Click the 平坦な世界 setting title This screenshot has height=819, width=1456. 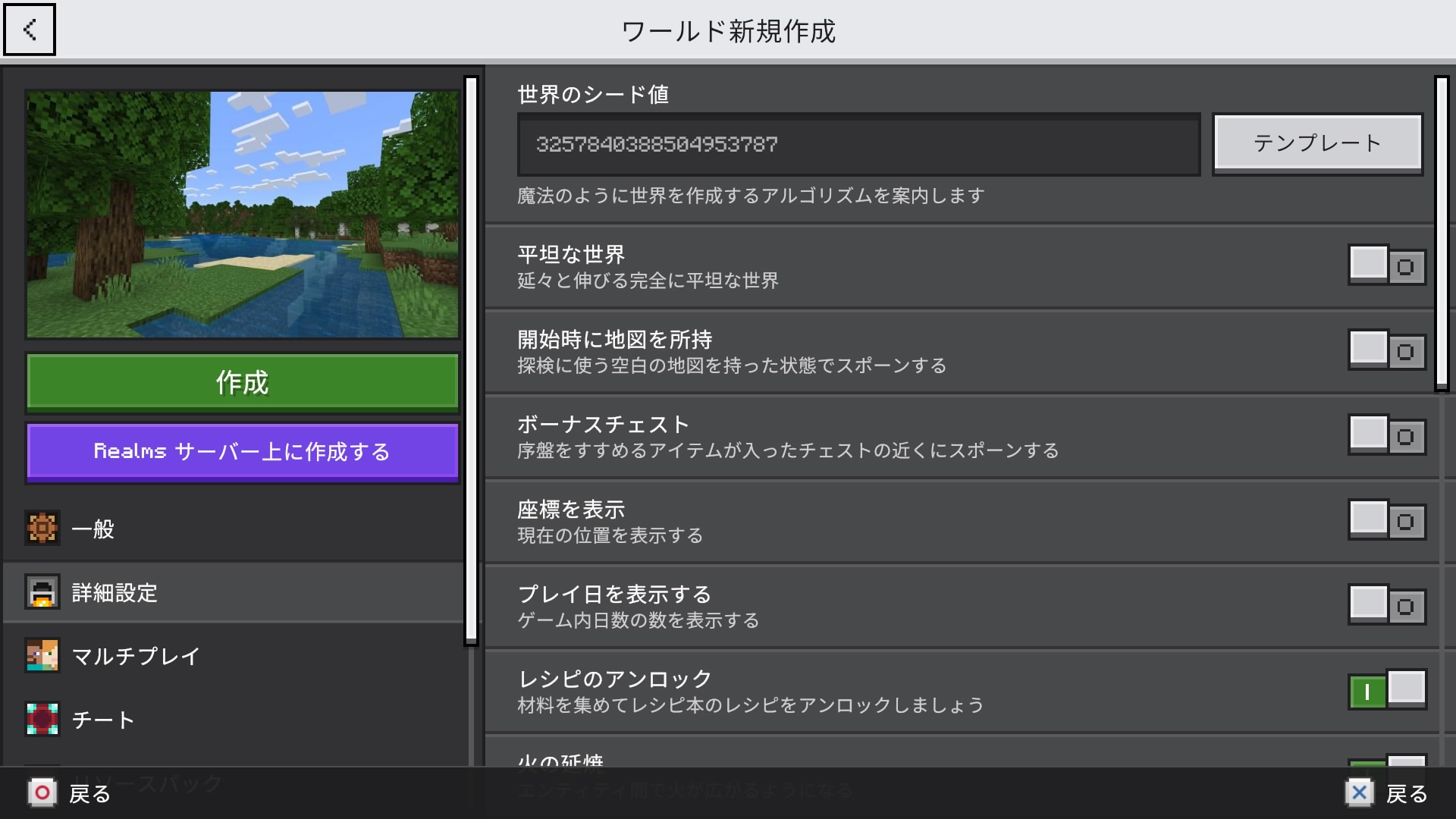click(x=571, y=255)
